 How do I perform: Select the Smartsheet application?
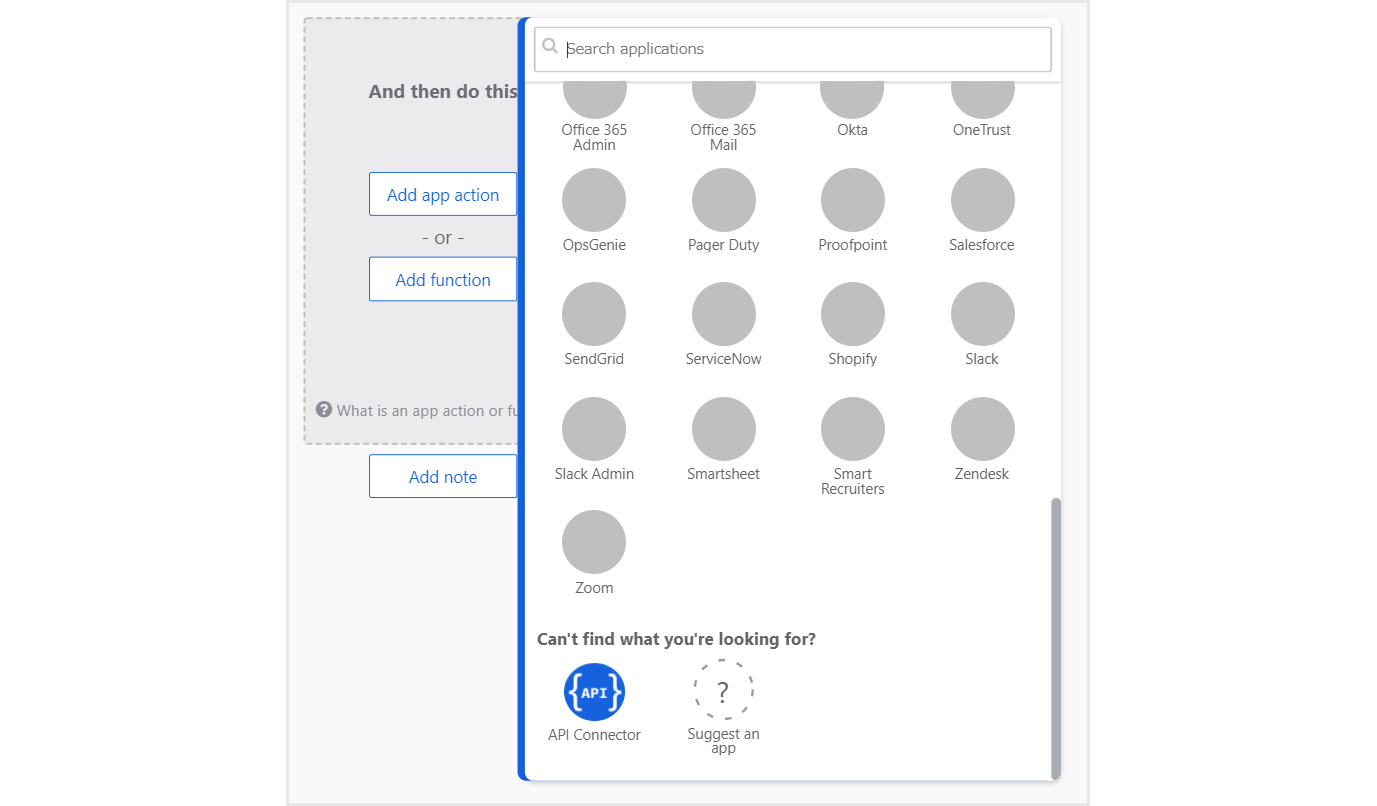tap(723, 429)
